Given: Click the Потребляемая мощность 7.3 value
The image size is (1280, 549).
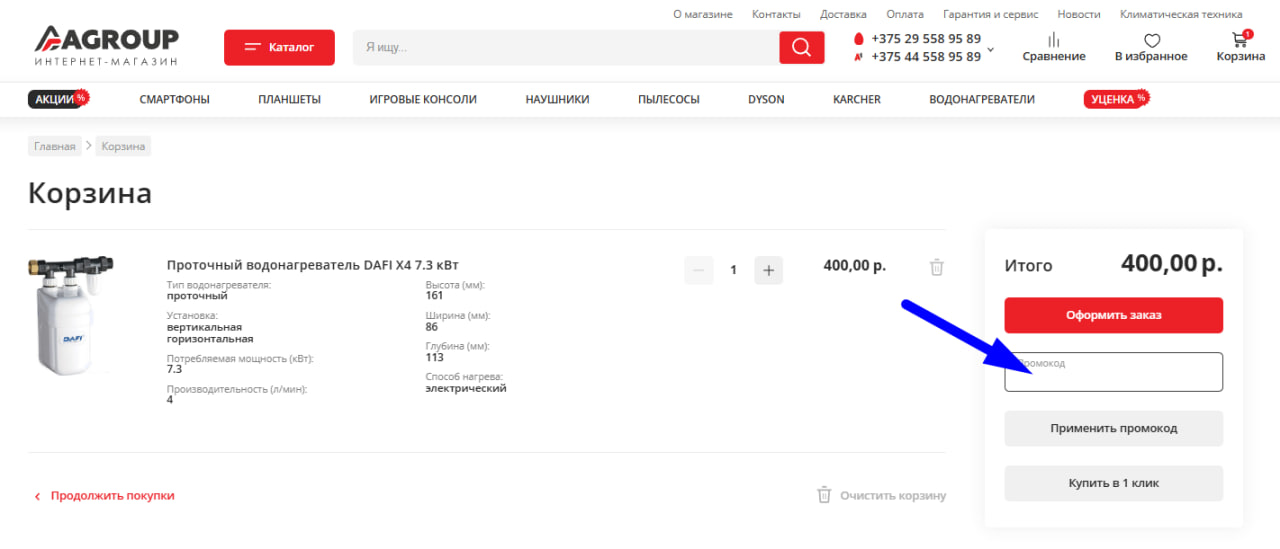Looking at the screenshot, I should coord(174,369).
